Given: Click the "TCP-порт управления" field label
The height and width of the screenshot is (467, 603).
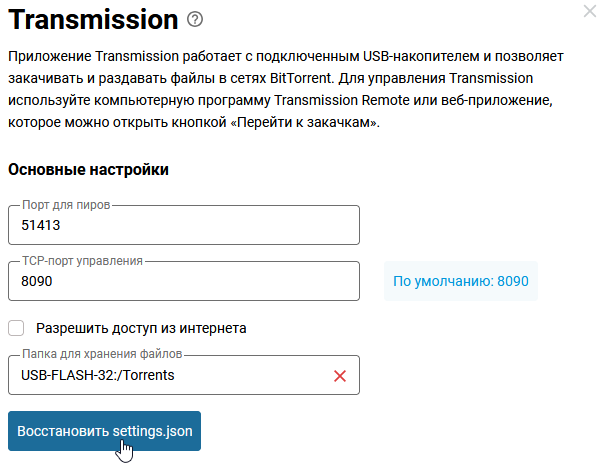Looking at the screenshot, I should click(82, 261).
